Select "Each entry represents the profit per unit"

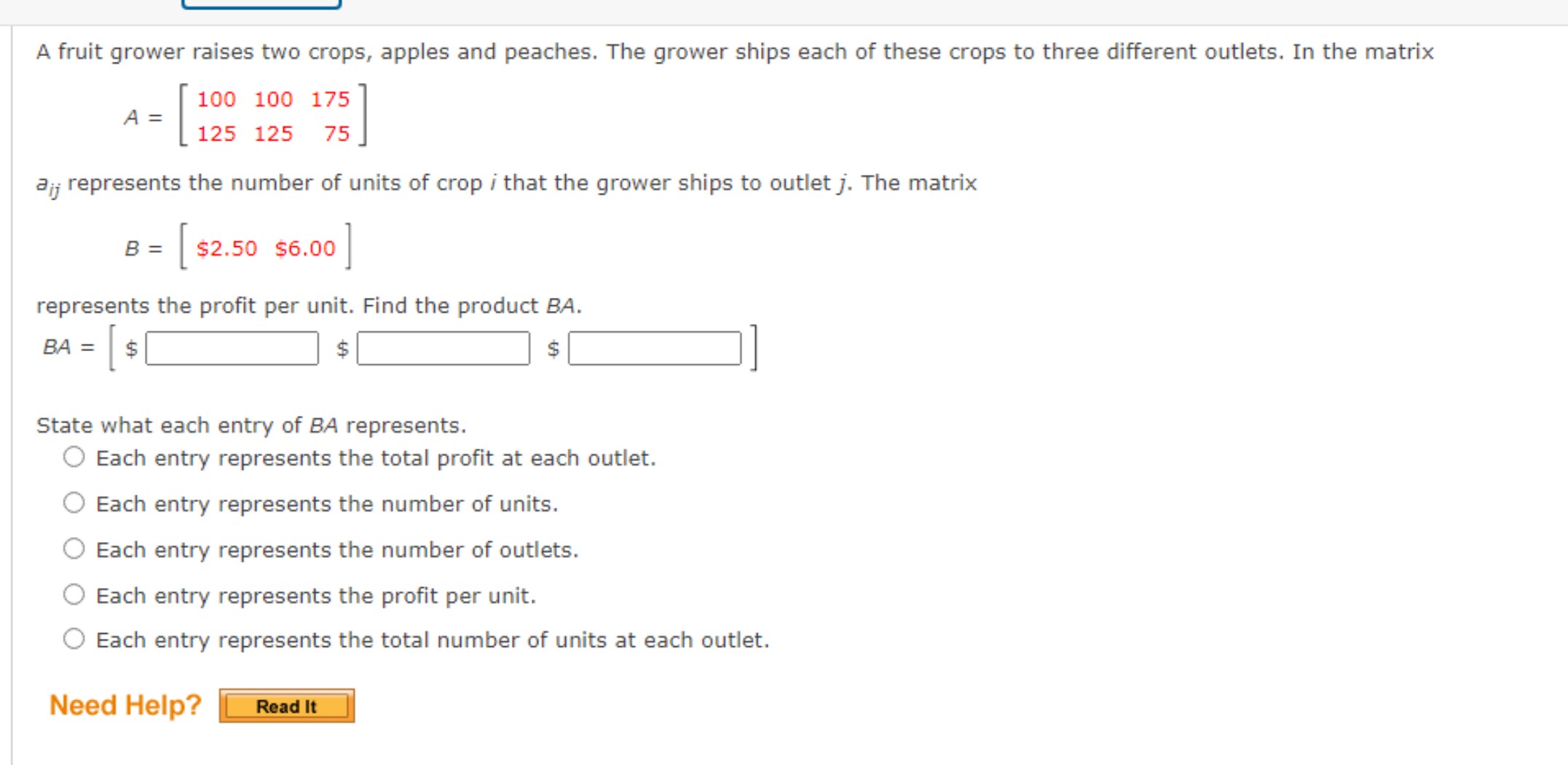pyautogui.click(x=76, y=595)
